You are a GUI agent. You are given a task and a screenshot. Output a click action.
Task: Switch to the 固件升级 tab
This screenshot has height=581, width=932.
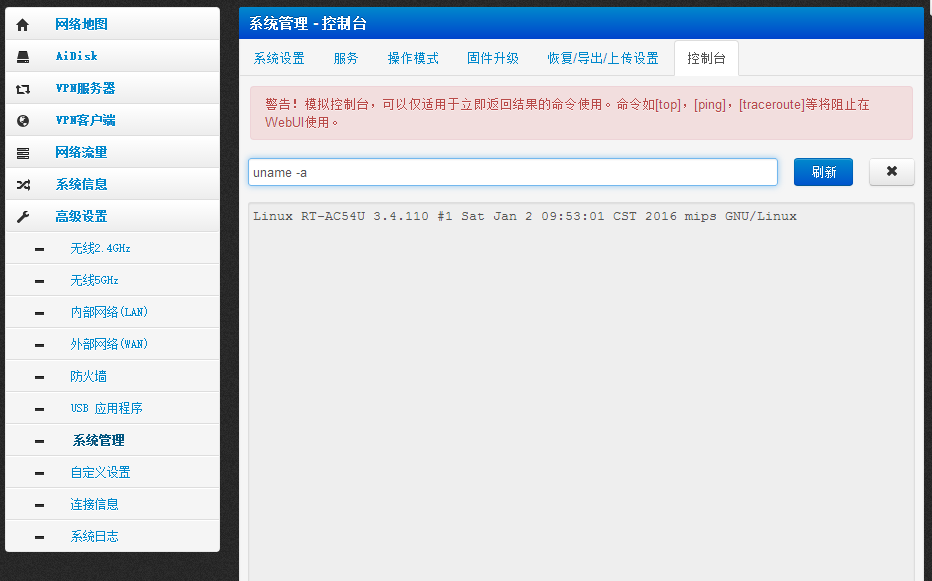493,58
